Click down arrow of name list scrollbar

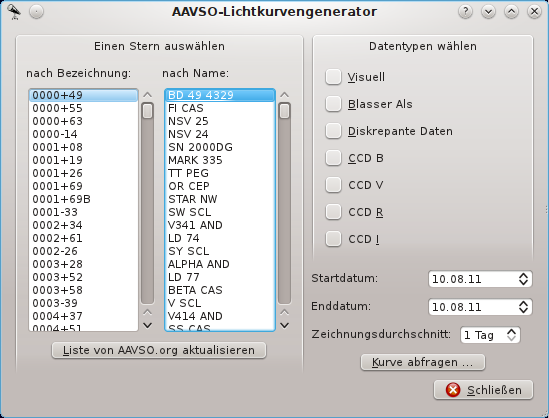285,325
